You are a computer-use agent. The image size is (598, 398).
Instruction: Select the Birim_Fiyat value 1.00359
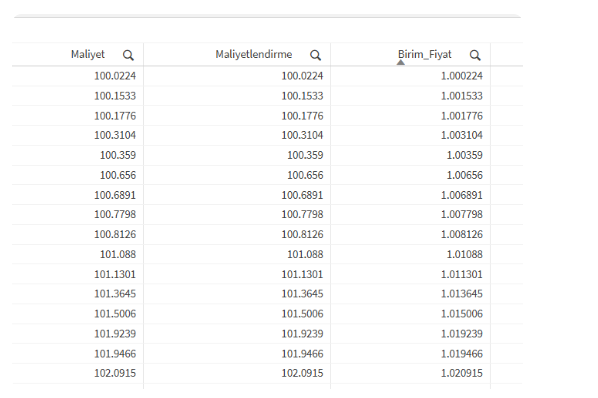point(465,155)
